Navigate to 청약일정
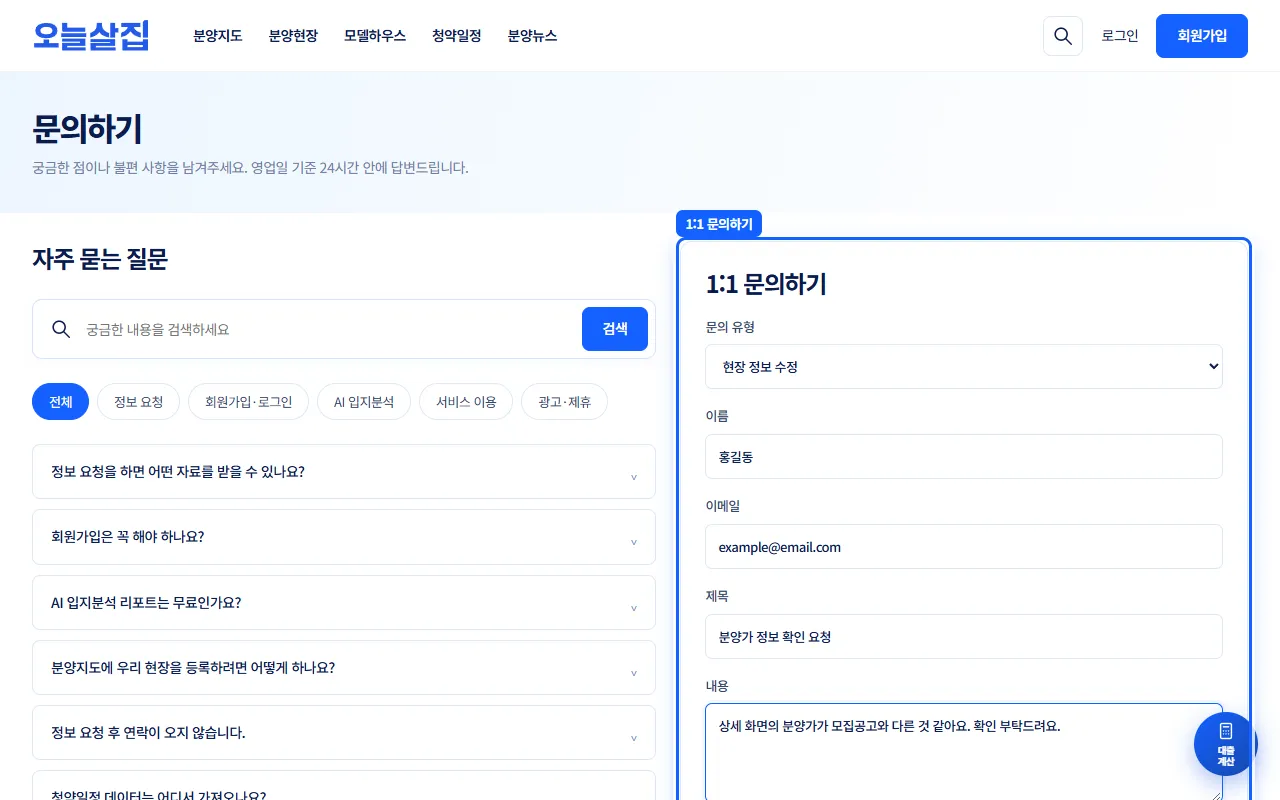The image size is (1280, 800). point(457,36)
